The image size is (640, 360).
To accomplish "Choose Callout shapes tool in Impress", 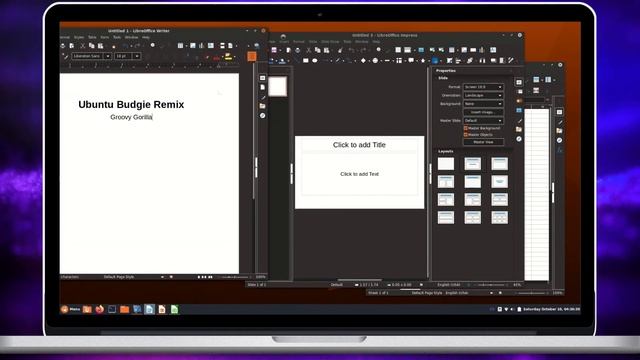I will pos(411,60).
